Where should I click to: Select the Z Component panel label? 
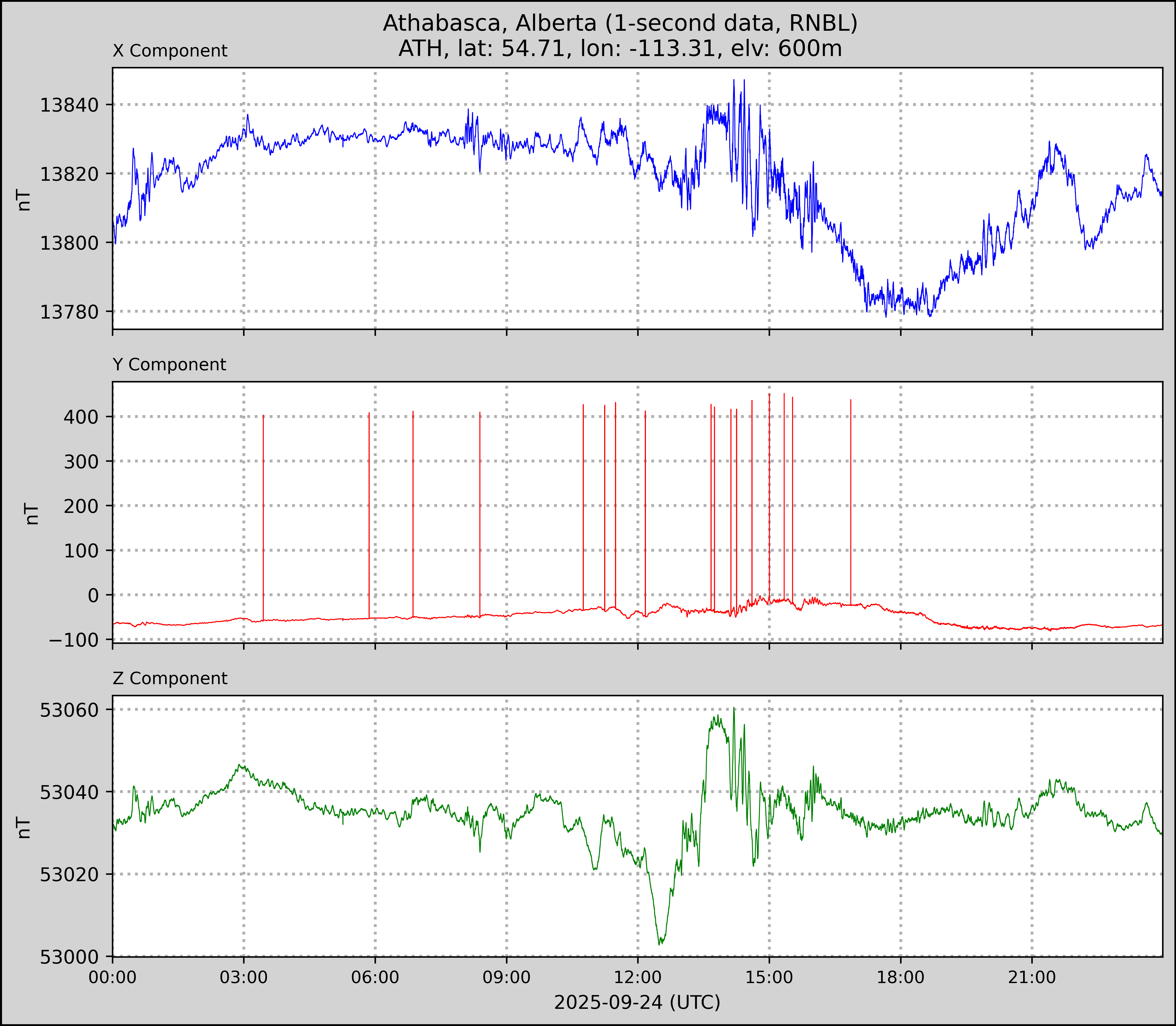170,679
